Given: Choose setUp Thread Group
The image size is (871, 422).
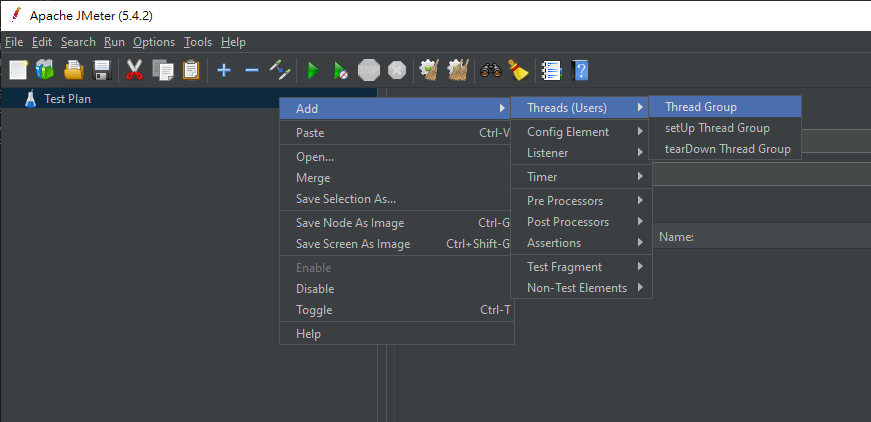Looking at the screenshot, I should click(725, 128).
